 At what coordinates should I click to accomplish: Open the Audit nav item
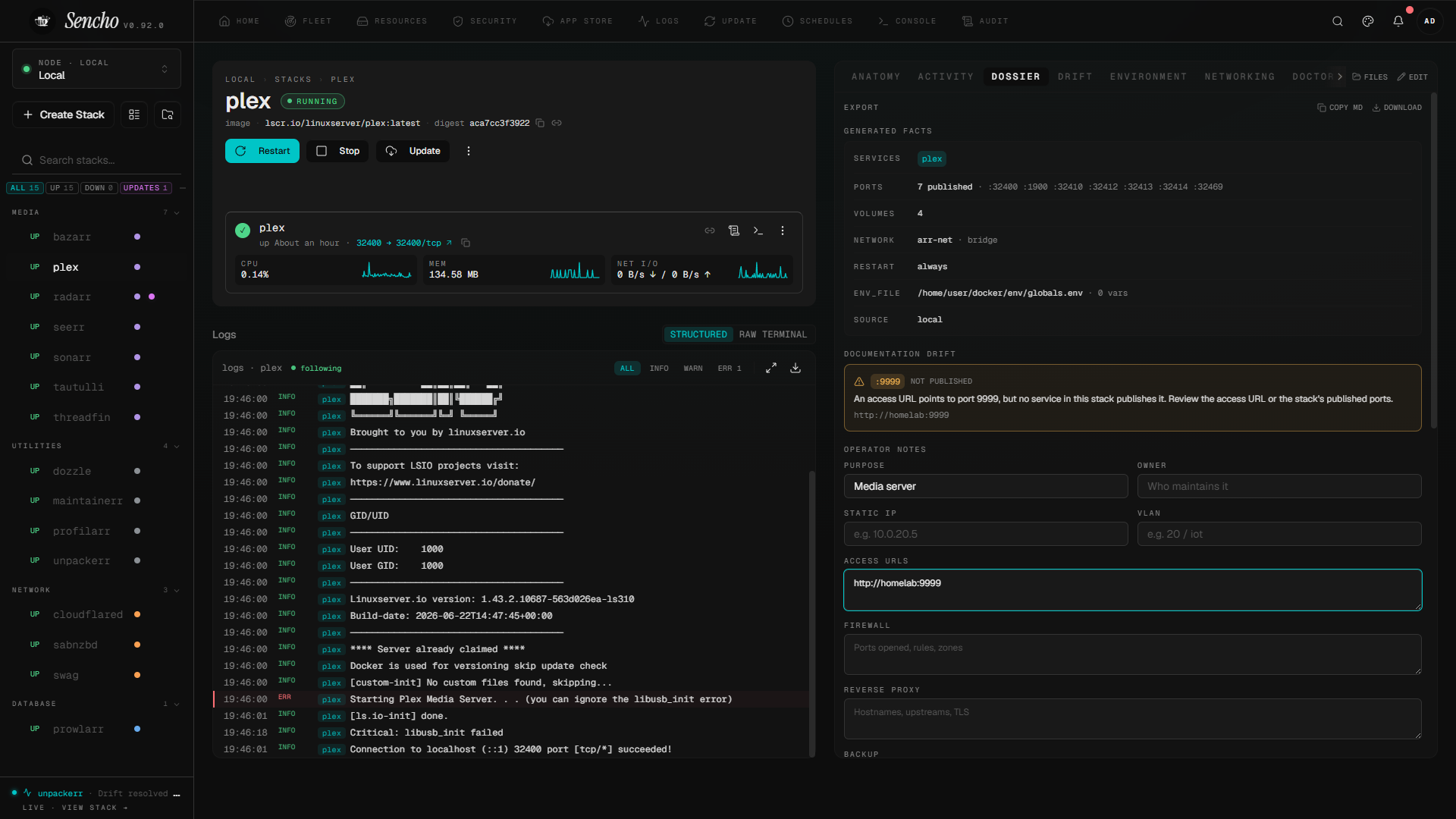pos(985,21)
